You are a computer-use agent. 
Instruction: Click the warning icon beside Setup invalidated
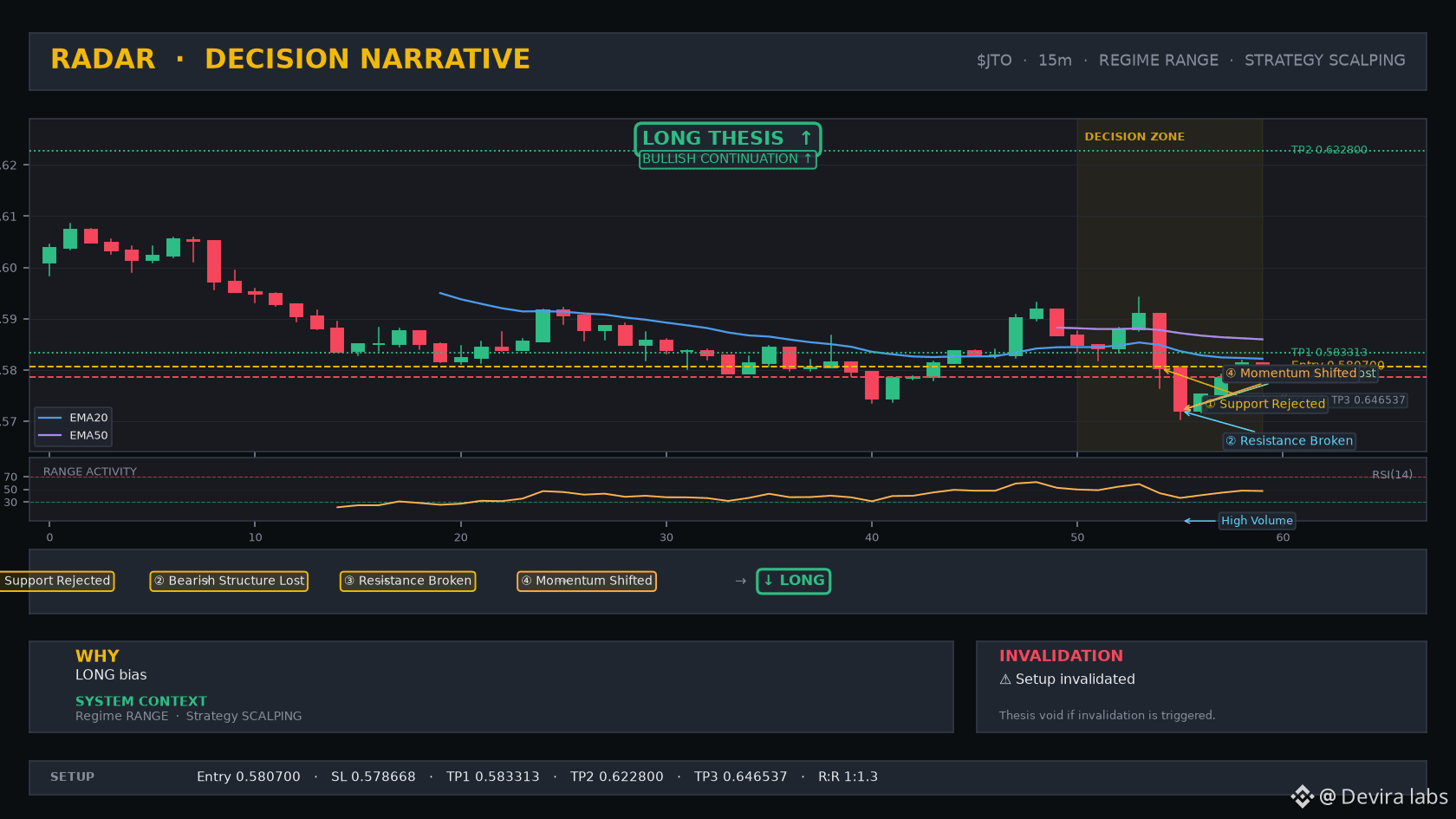click(x=1005, y=679)
